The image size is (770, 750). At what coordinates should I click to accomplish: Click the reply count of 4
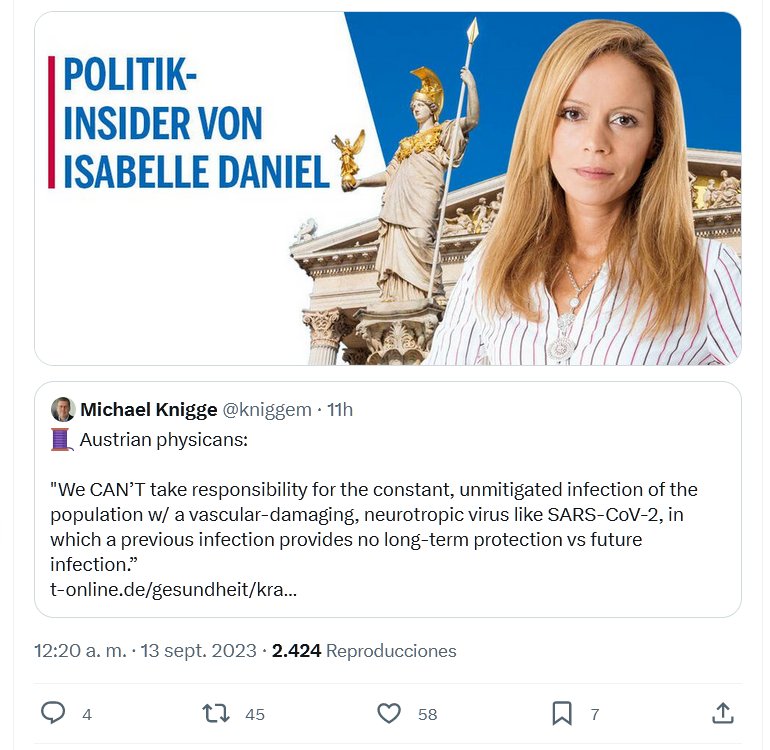pos(87,714)
